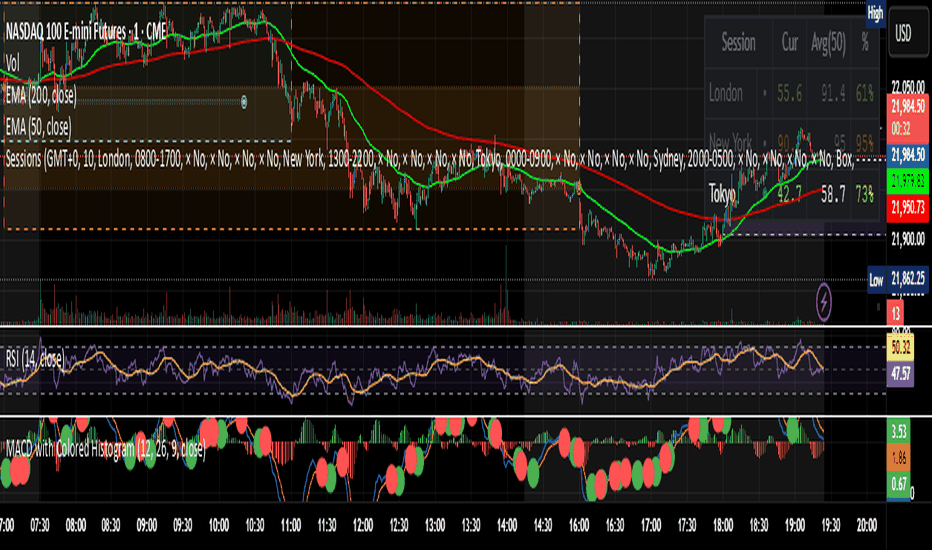
Task: Click the 17:00 time axis label
Action: [x=651, y=525]
